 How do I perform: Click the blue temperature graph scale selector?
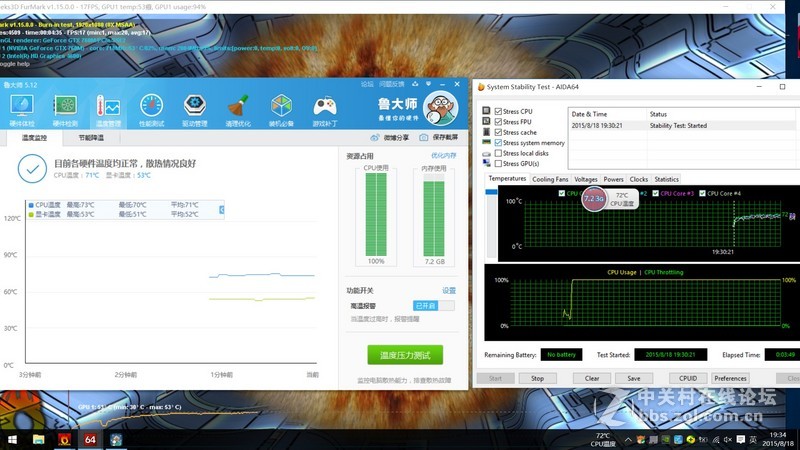coord(491,192)
